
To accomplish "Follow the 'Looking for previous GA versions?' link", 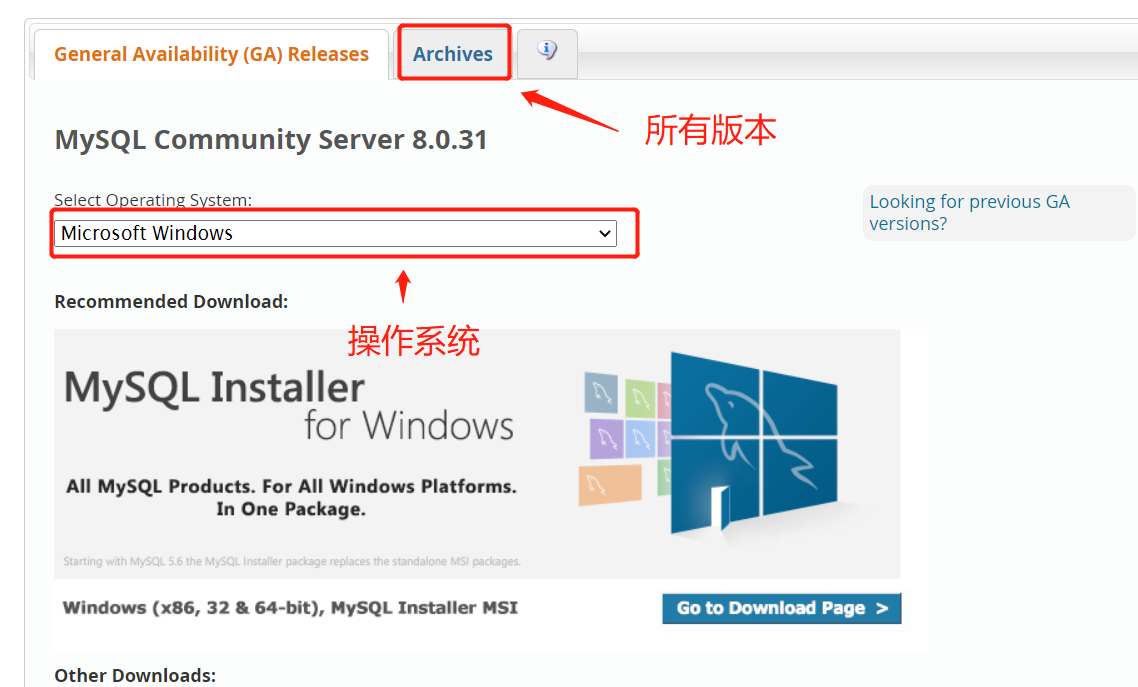I will 970,213.
